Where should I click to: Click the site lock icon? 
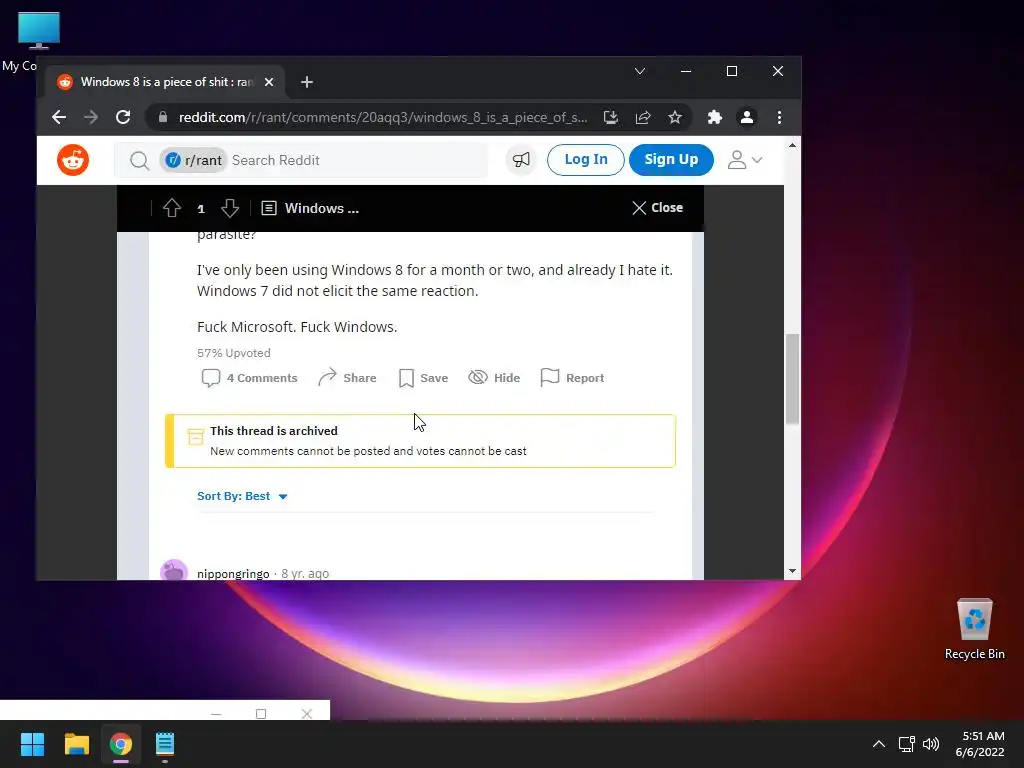point(163,118)
